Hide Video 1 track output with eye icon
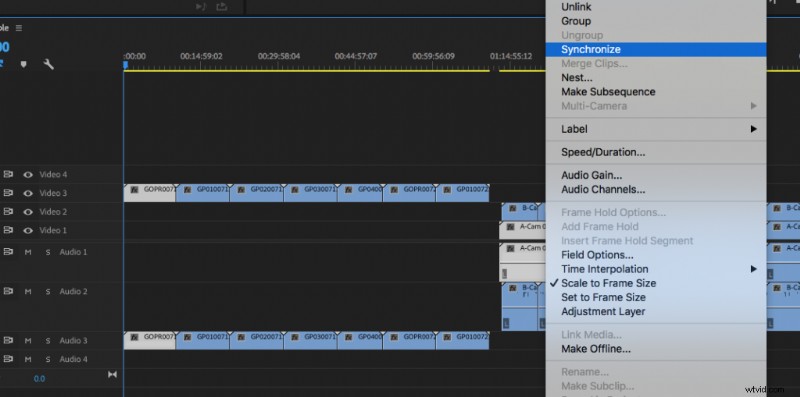 pyautogui.click(x=28, y=230)
